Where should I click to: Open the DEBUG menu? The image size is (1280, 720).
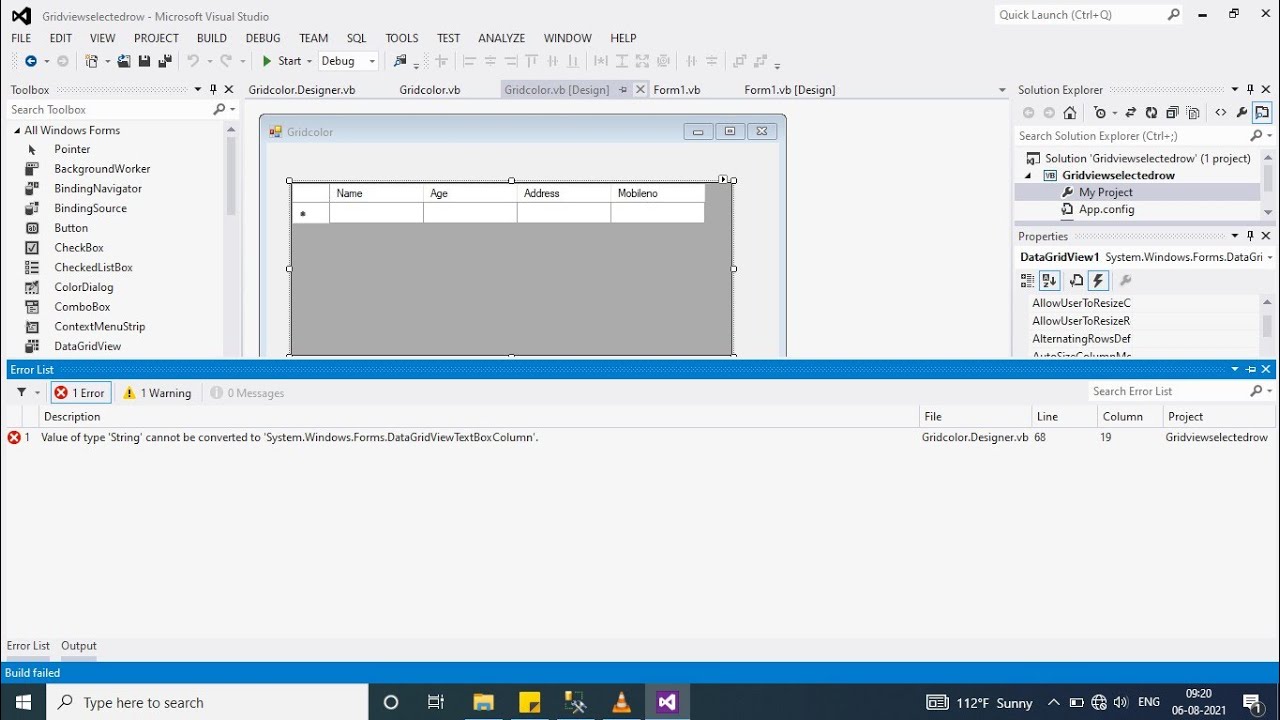pos(263,38)
